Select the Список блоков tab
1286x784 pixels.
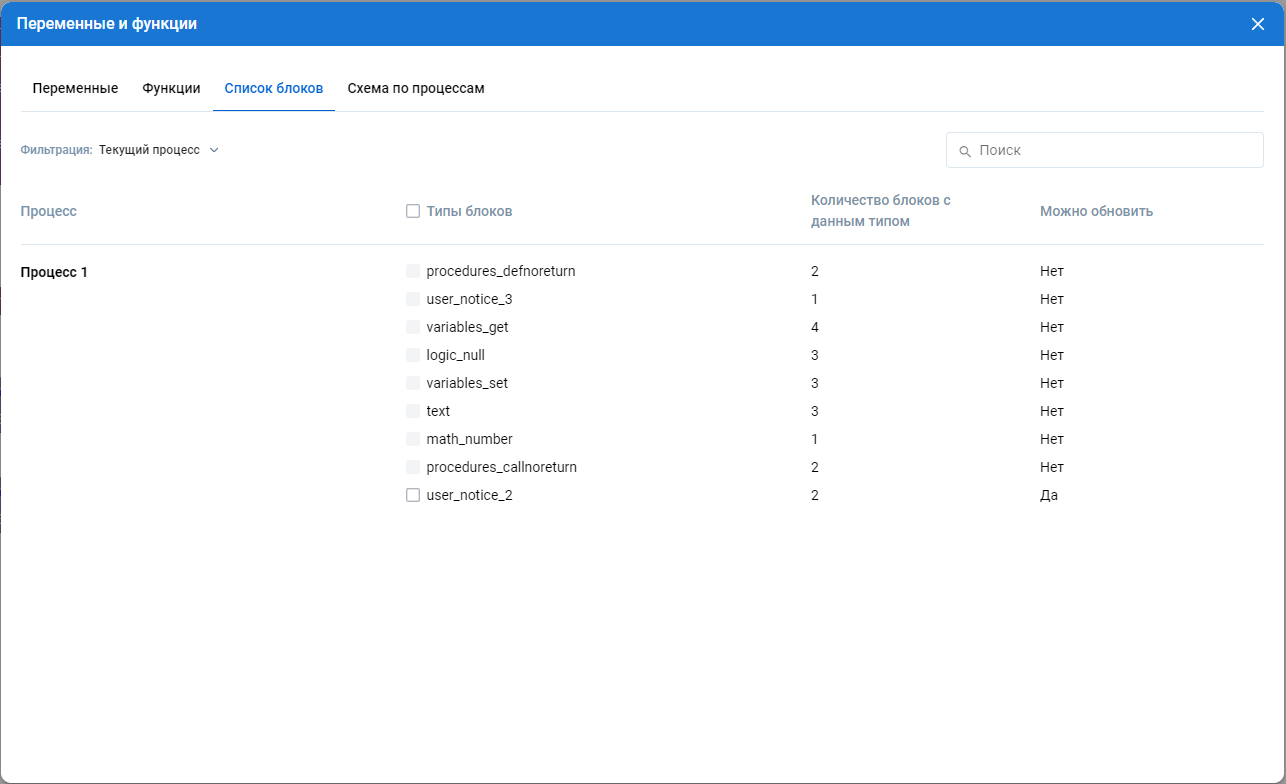pos(274,88)
